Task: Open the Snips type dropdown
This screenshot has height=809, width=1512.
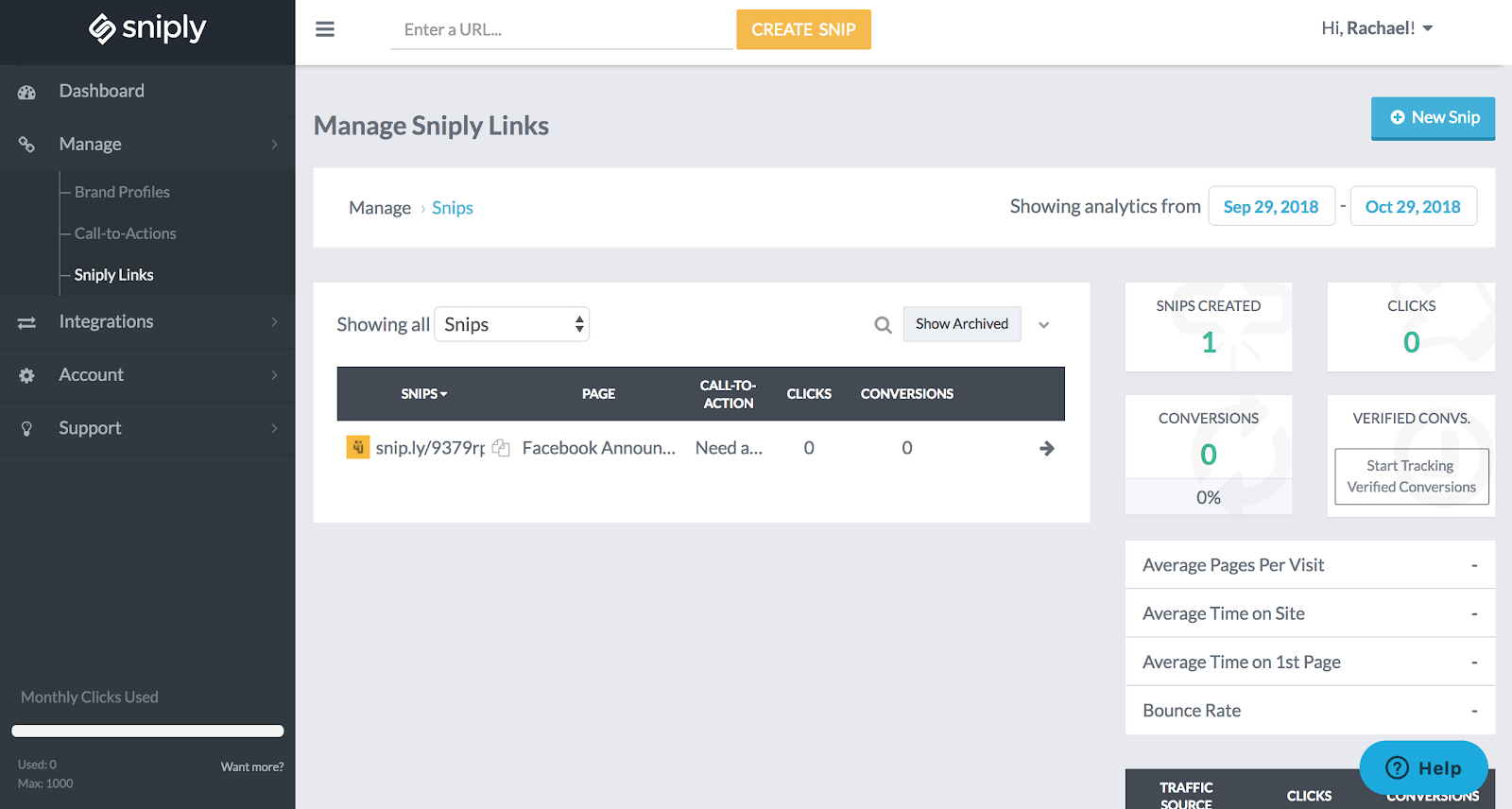Action: tap(511, 324)
